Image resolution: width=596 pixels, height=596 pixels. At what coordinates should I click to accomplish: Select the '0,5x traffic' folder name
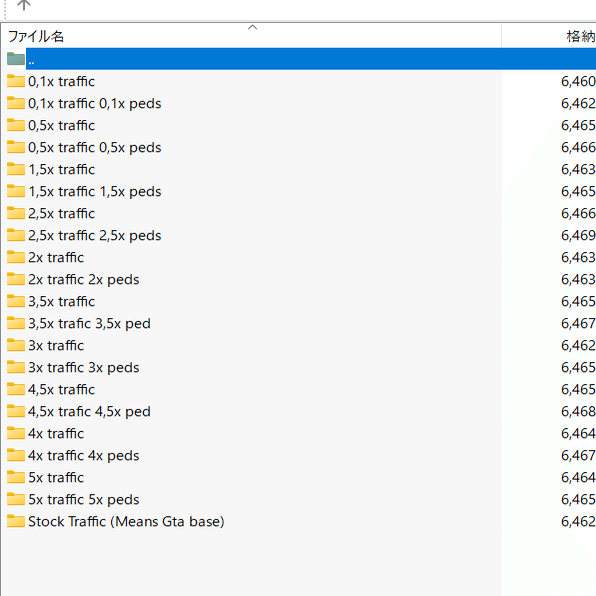click(x=61, y=125)
